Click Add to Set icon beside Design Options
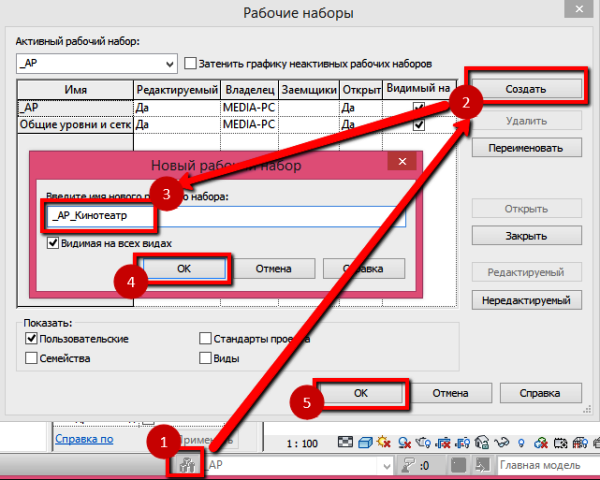The image size is (600, 480). coord(482,465)
